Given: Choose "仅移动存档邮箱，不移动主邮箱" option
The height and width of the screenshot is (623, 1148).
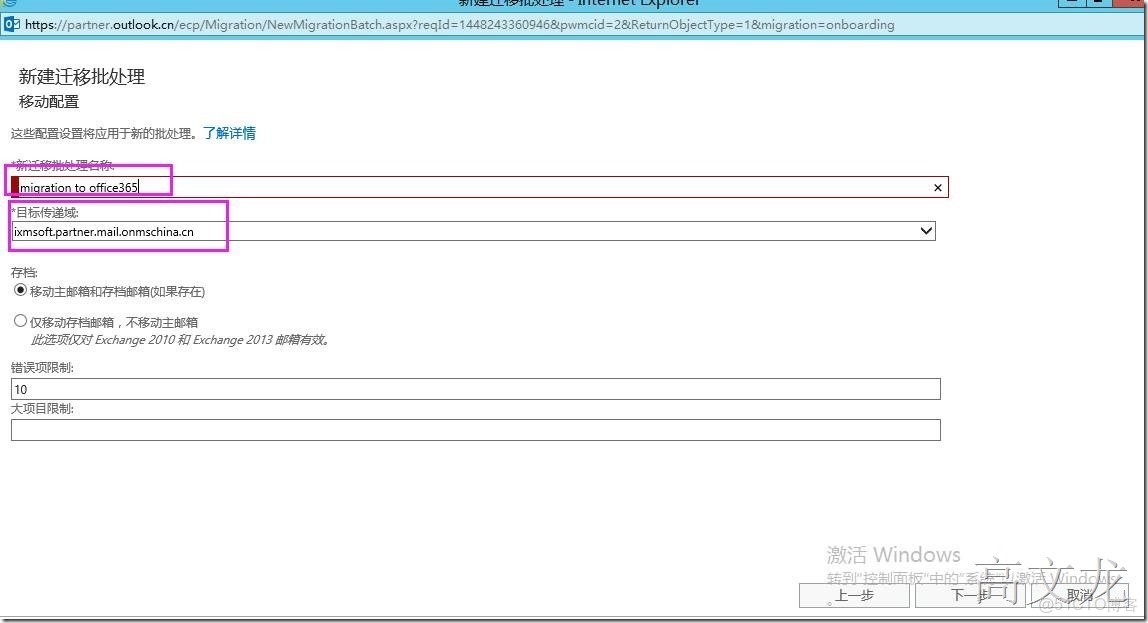Looking at the screenshot, I should [18, 320].
